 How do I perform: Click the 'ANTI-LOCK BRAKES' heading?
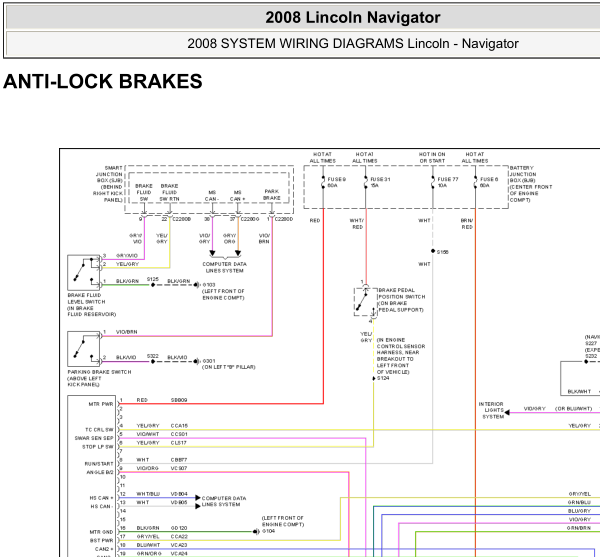pyautogui.click(x=103, y=81)
